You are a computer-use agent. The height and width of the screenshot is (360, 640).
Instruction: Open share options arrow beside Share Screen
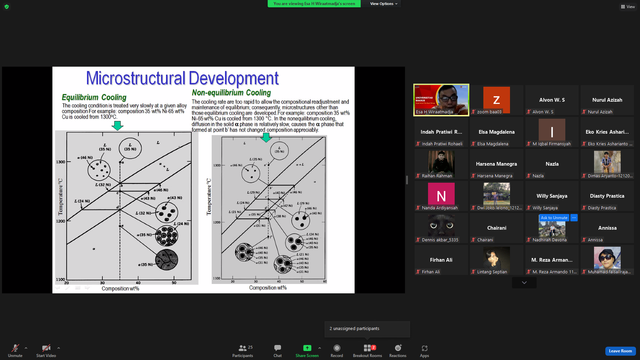(x=319, y=348)
